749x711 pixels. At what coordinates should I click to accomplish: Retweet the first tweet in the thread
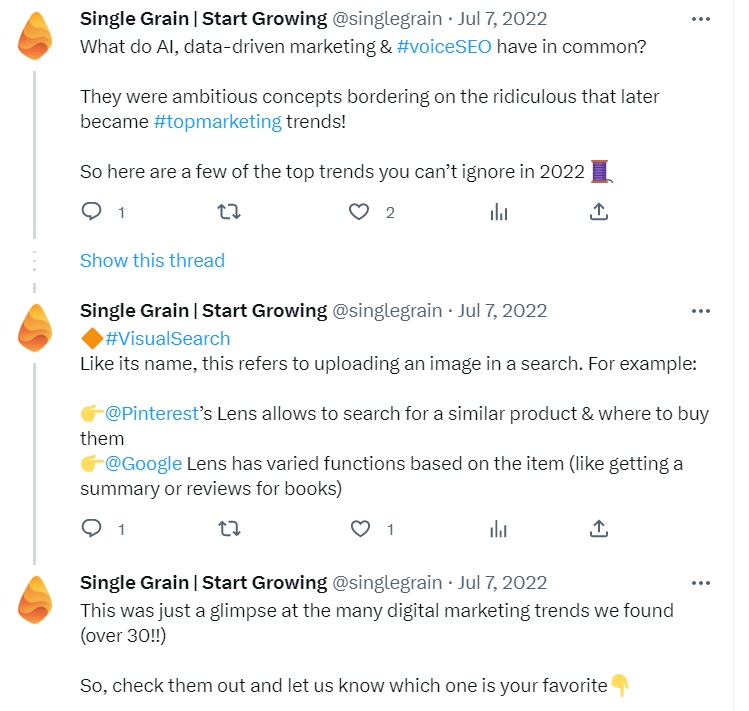click(x=229, y=212)
